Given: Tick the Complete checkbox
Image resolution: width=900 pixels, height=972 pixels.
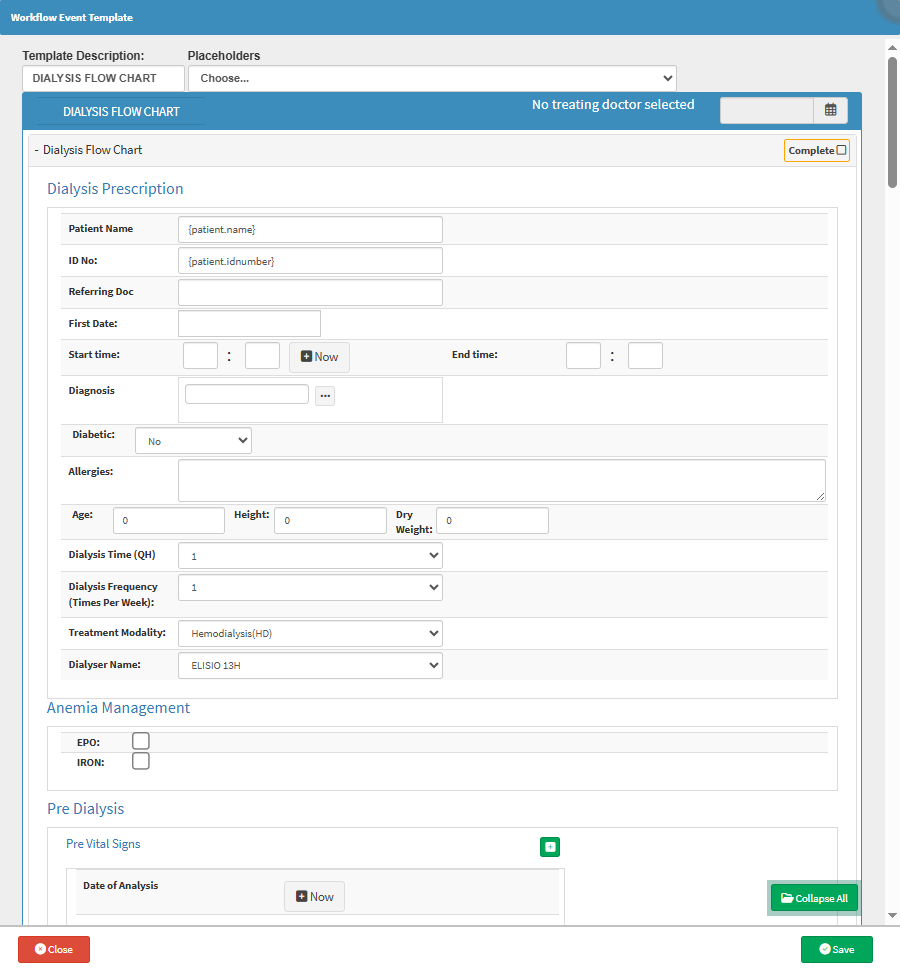Looking at the screenshot, I should click(841, 150).
